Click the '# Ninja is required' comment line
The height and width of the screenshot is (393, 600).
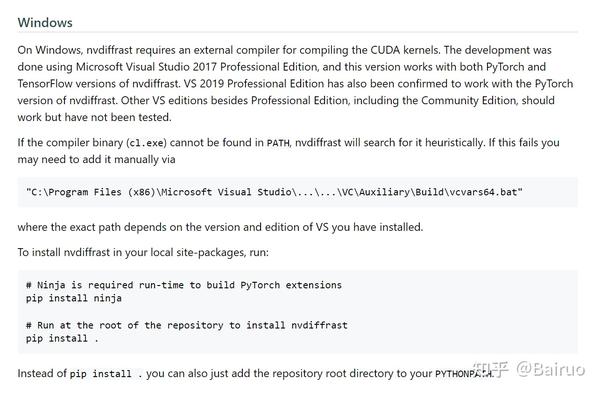click(184, 285)
